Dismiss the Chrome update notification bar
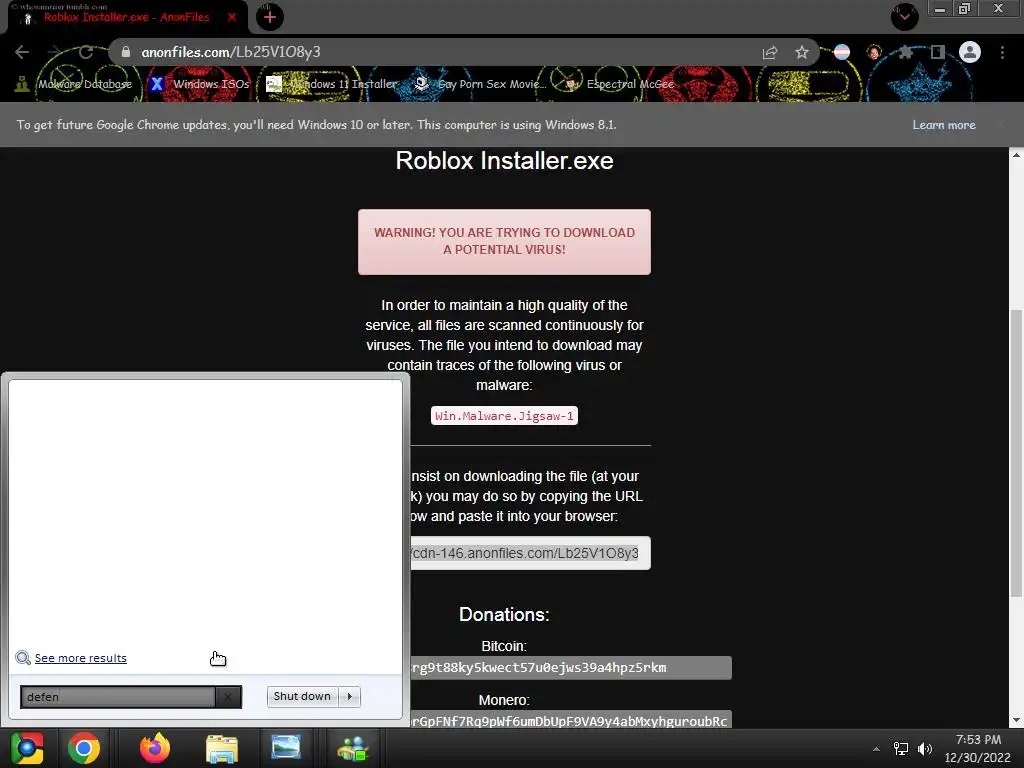This screenshot has height=768, width=1024. 1000,125
